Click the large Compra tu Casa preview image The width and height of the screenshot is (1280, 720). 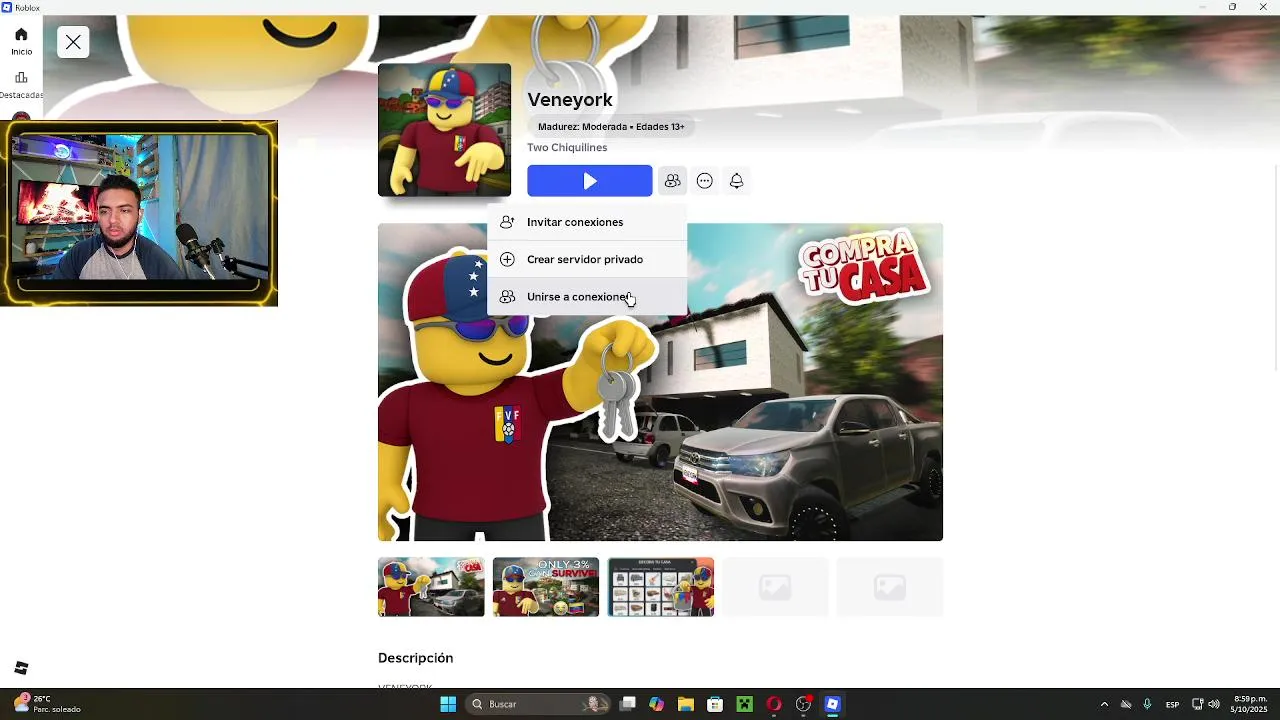tap(660, 382)
